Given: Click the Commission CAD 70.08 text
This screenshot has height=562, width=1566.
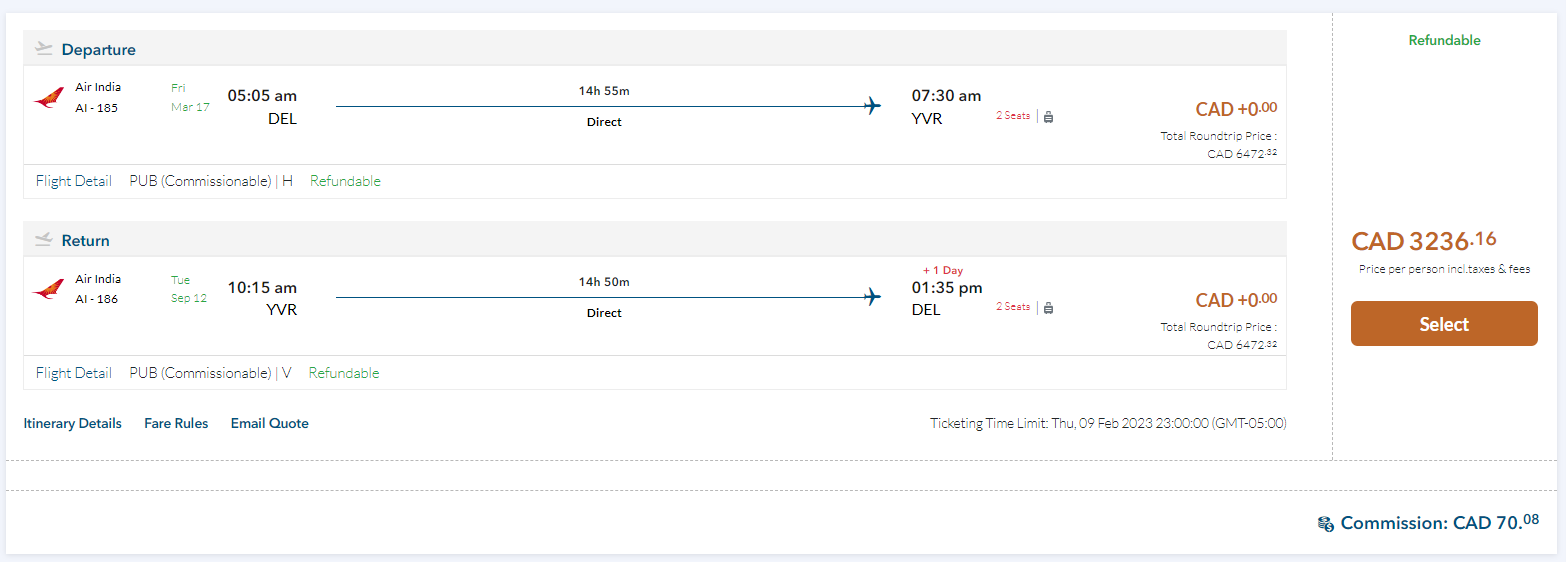Looking at the screenshot, I should pos(1439,522).
